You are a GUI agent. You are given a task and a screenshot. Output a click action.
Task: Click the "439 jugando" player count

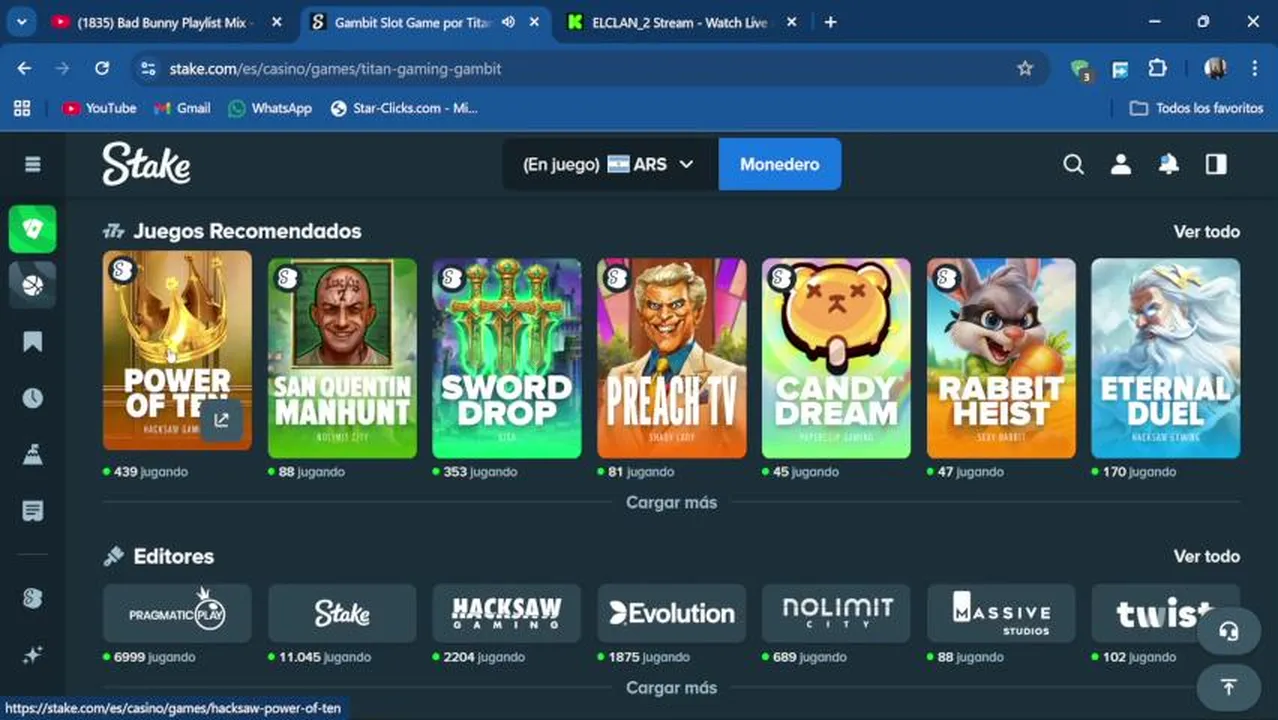pos(150,471)
